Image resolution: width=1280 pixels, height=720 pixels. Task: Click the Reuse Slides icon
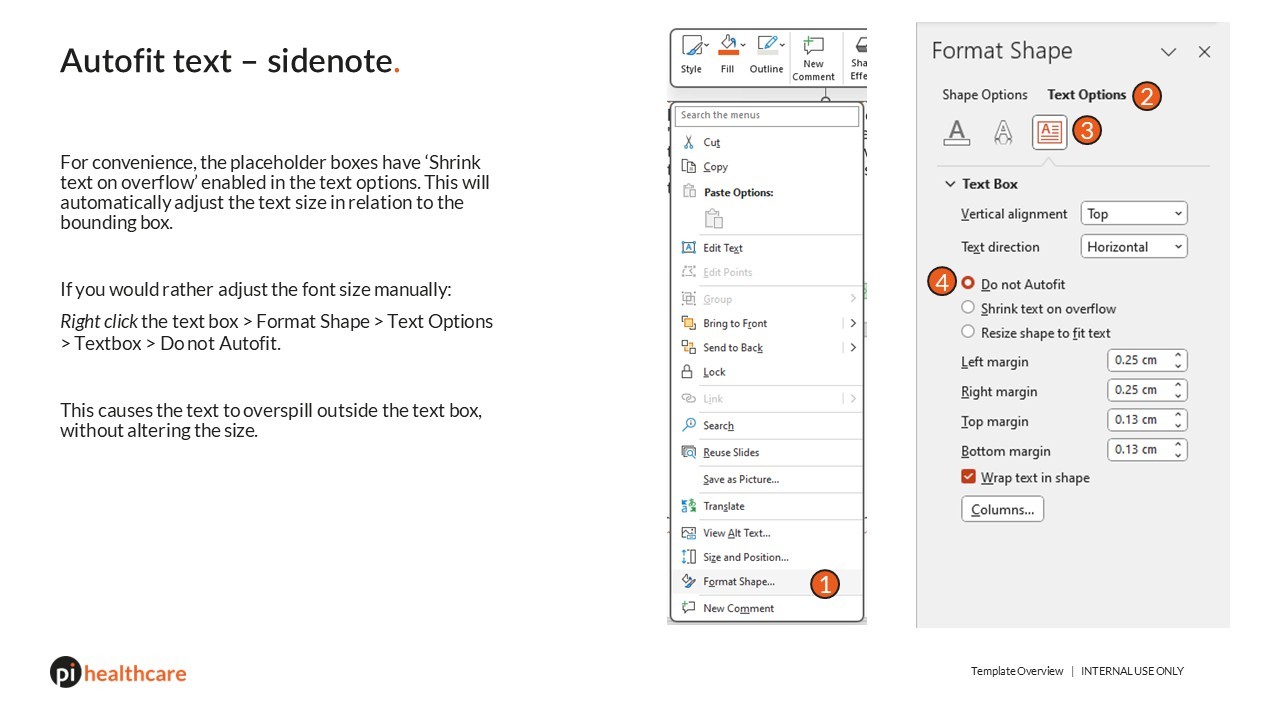click(x=688, y=452)
